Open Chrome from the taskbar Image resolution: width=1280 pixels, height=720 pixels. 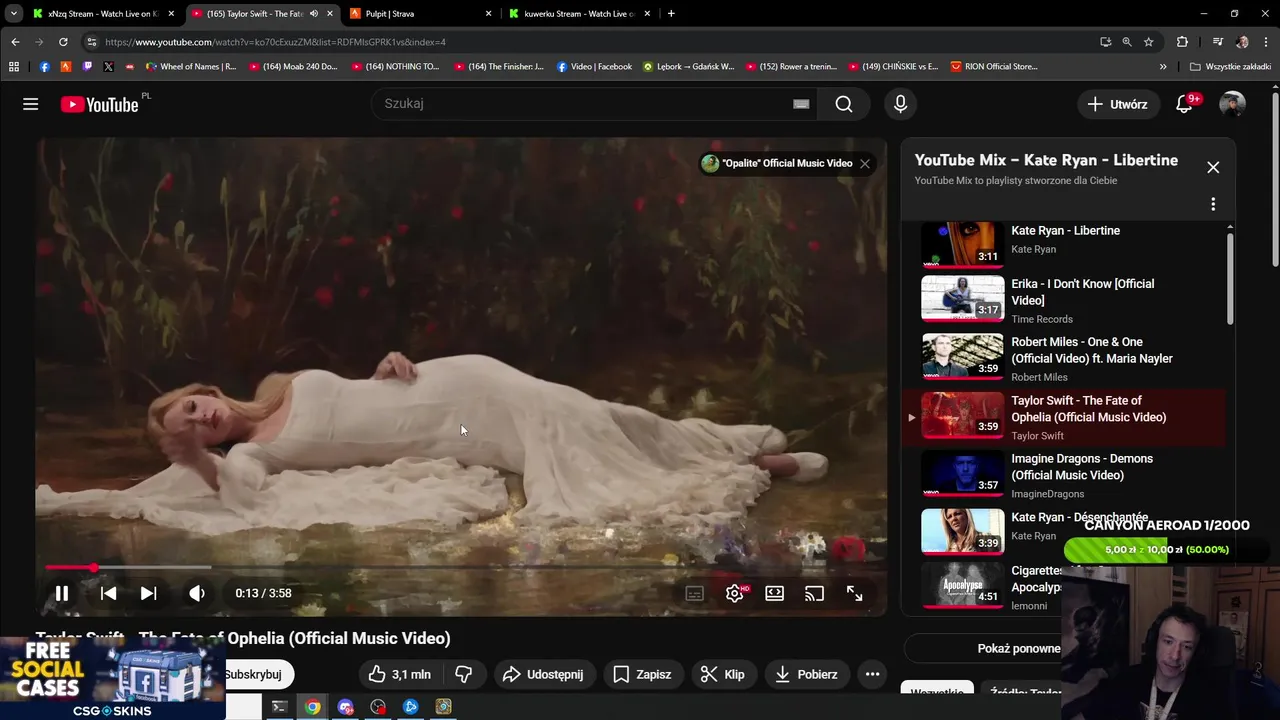point(313,707)
